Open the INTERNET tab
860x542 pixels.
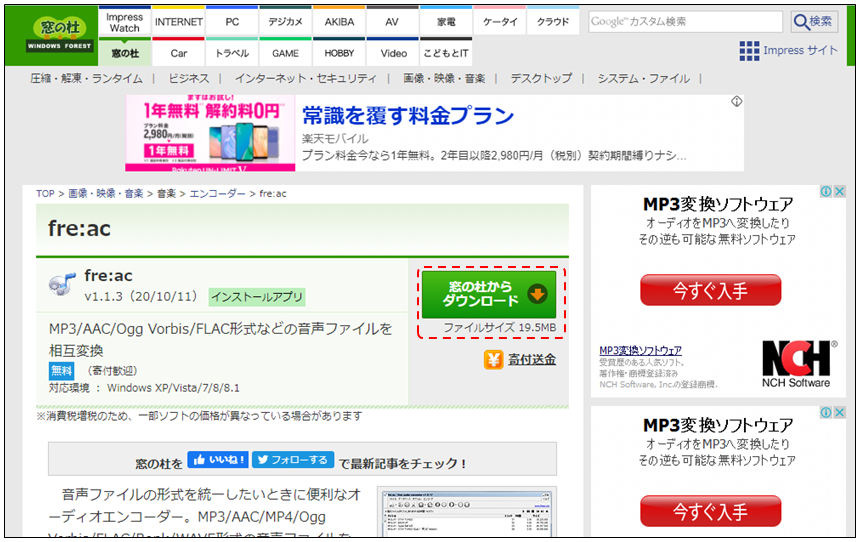tap(179, 22)
